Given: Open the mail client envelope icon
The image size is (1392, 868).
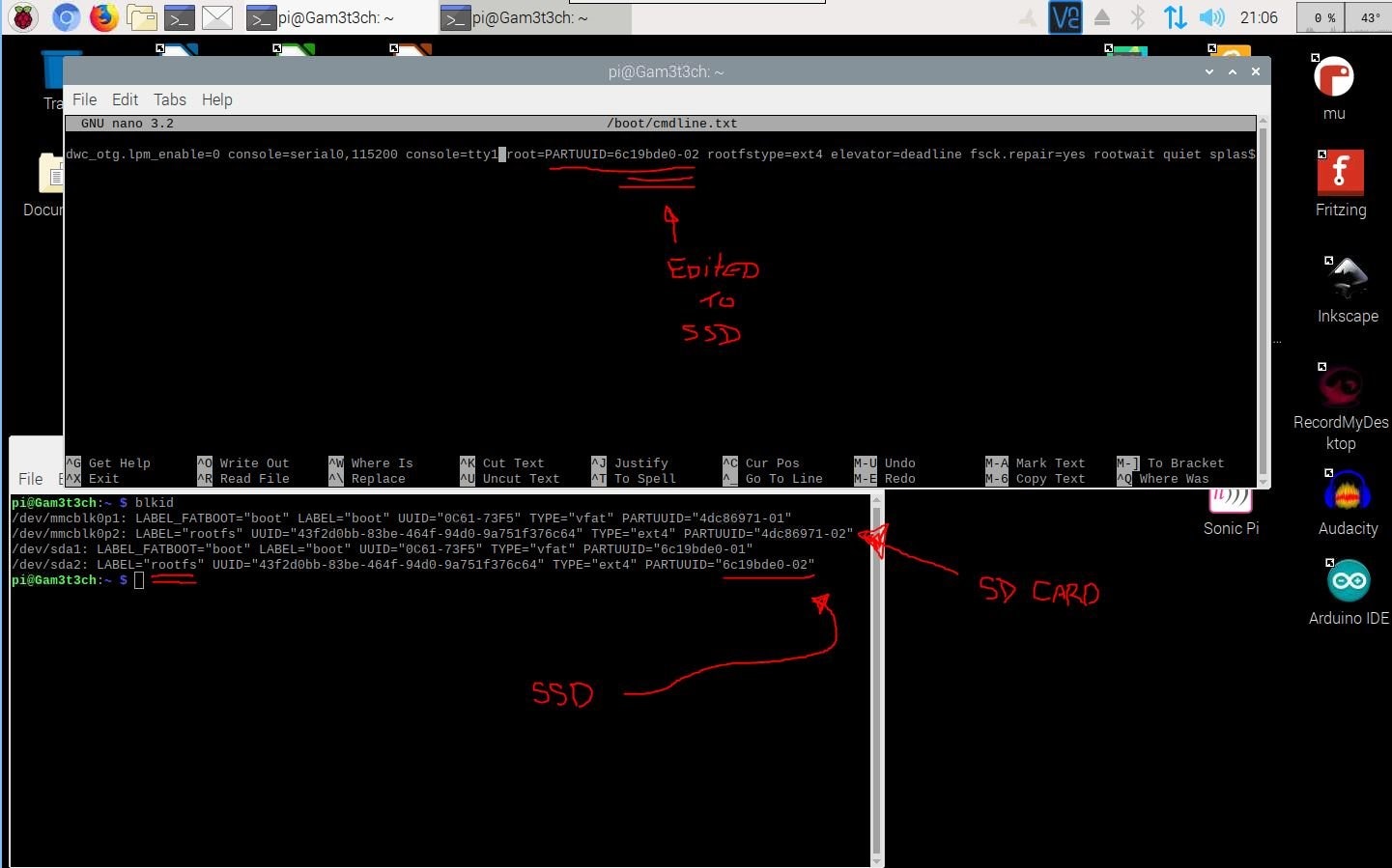Looking at the screenshot, I should tap(217, 16).
